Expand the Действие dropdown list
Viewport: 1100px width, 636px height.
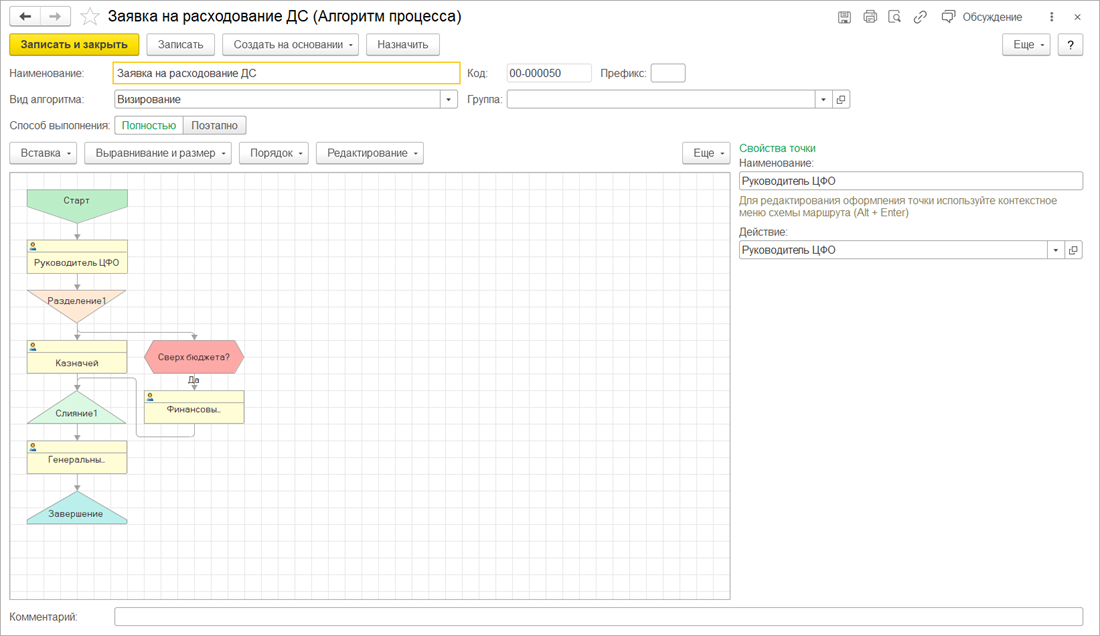(1056, 250)
